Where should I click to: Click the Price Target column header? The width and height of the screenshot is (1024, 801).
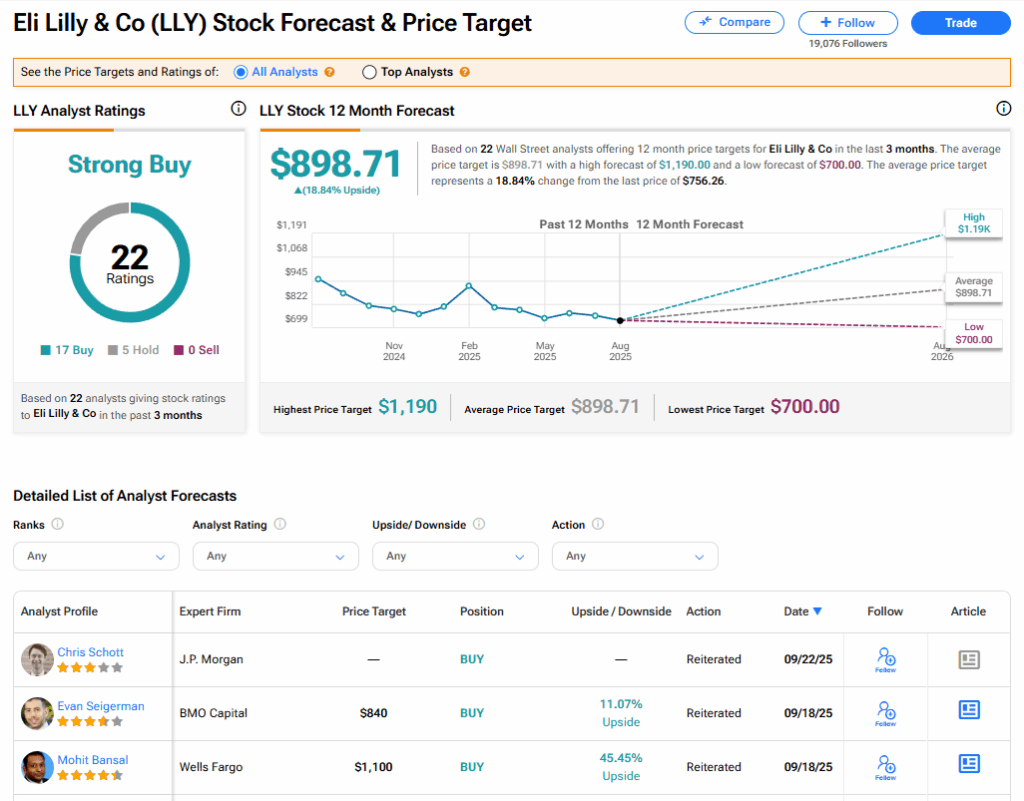tap(374, 611)
